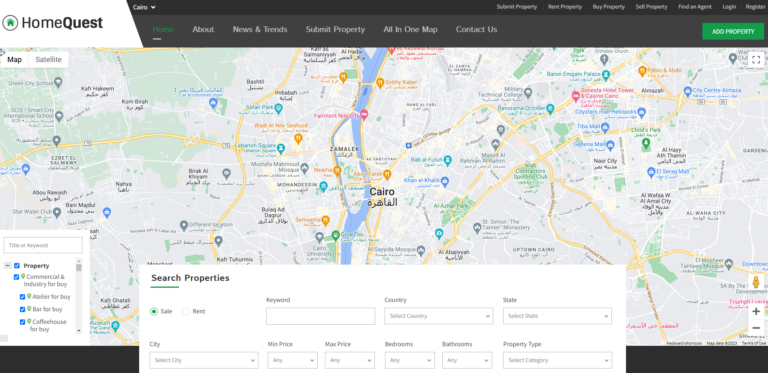This screenshot has height=373, width=768.
Task: Click the HomeQuest house logo icon
Action: click(x=10, y=23)
